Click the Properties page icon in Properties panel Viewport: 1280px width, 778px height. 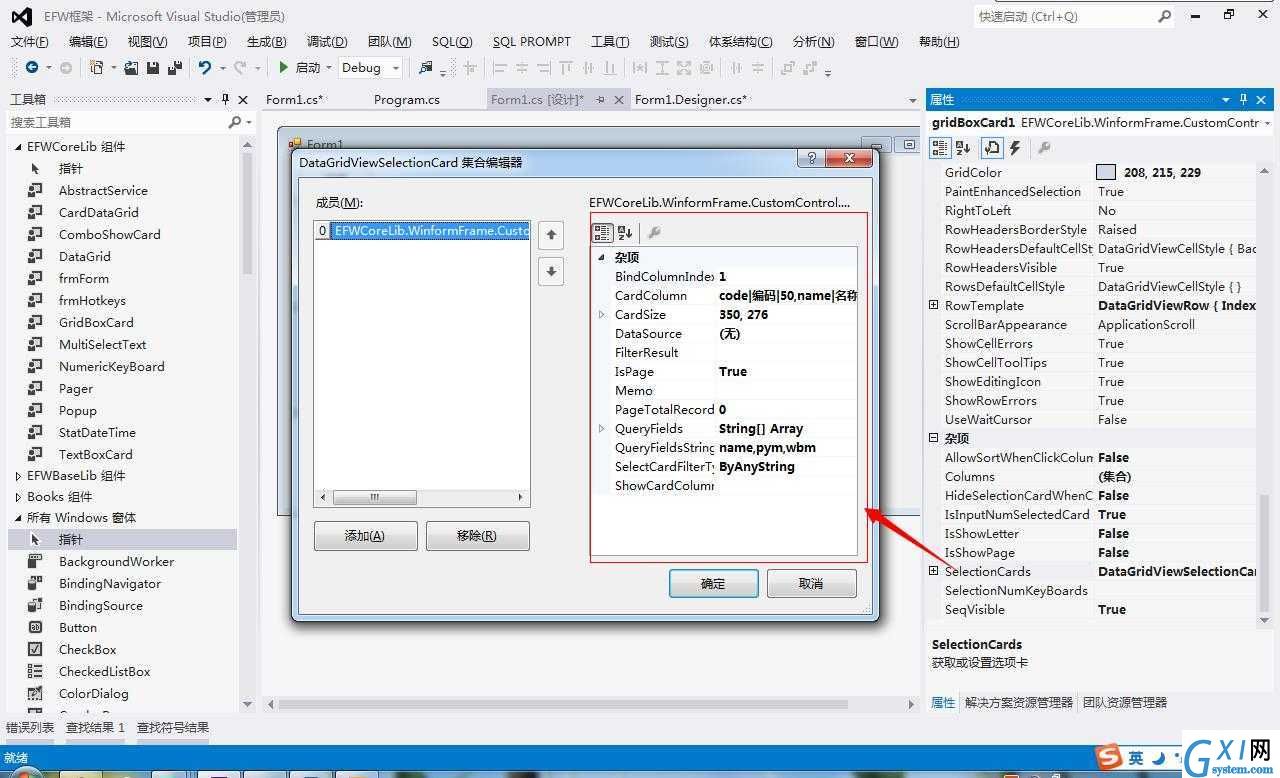(992, 147)
